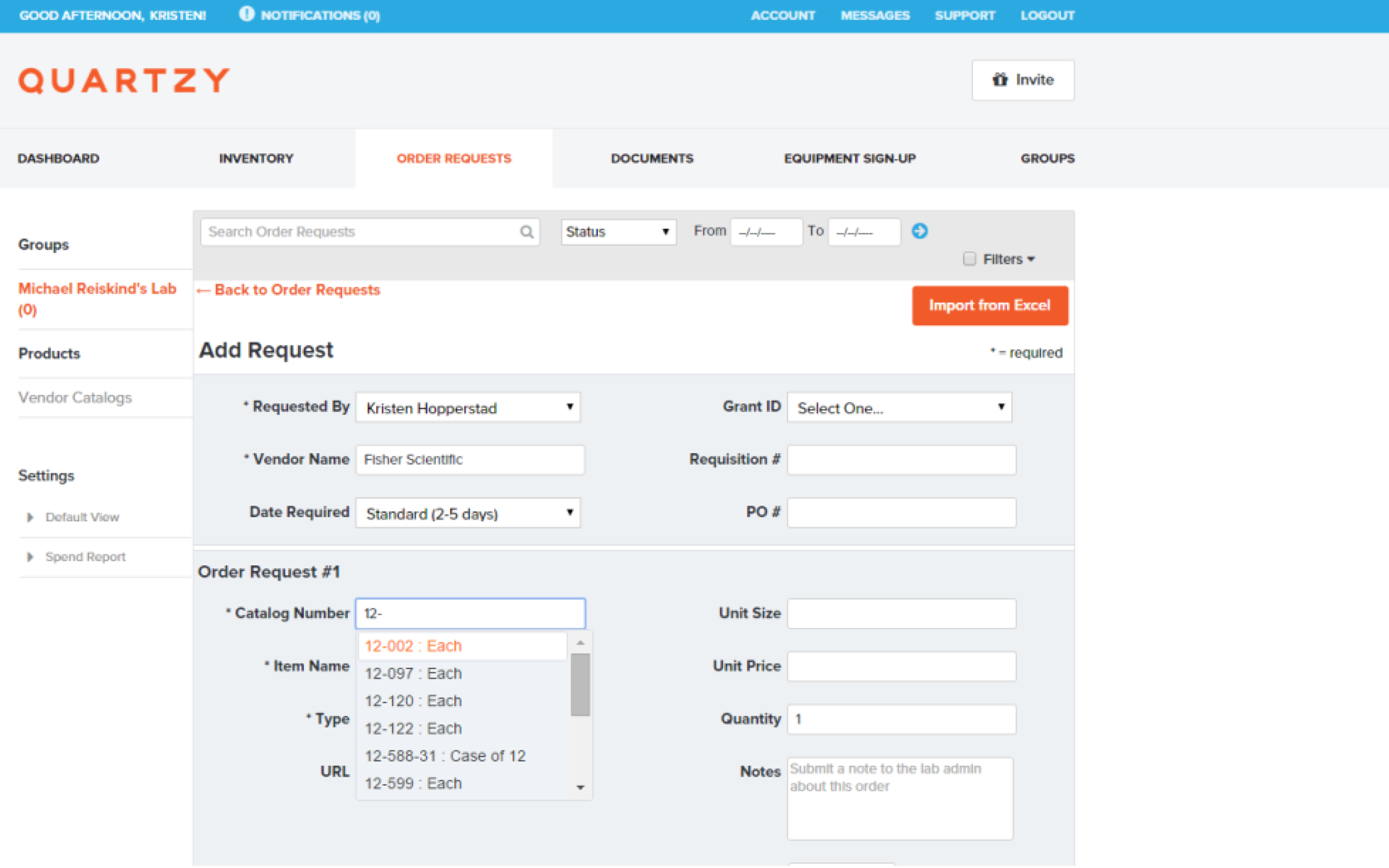Expand the Default View setting arrow

click(30, 517)
